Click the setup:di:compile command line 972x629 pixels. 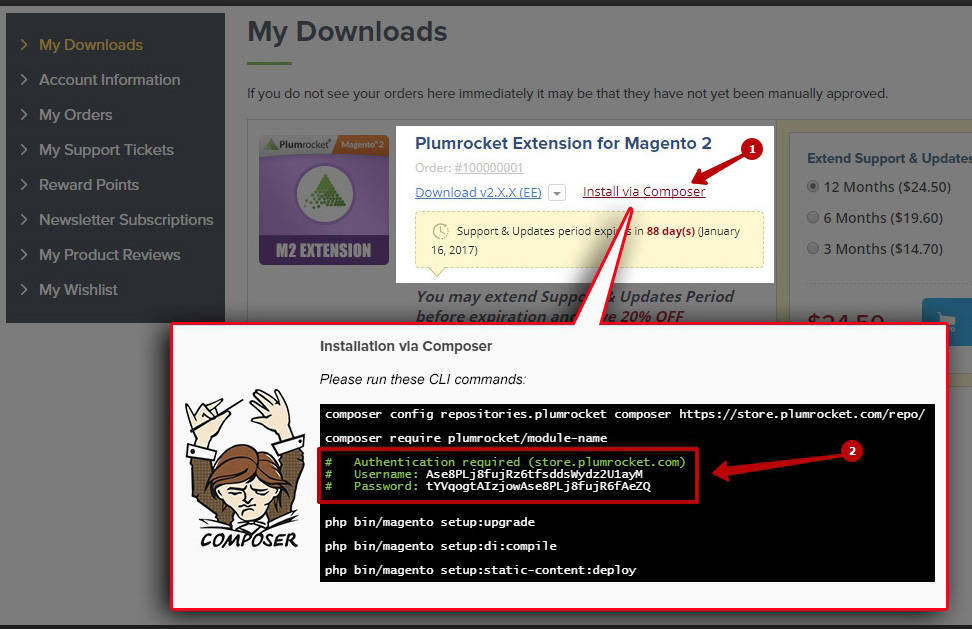441,546
